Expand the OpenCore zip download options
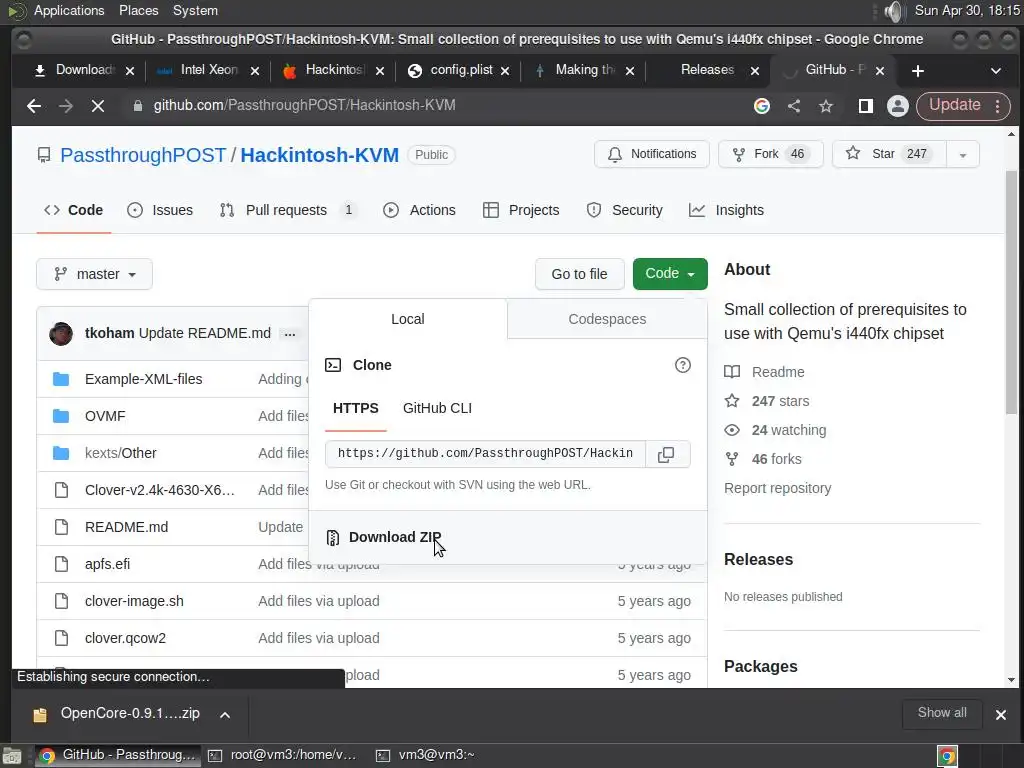The width and height of the screenshot is (1024, 768). coord(225,715)
